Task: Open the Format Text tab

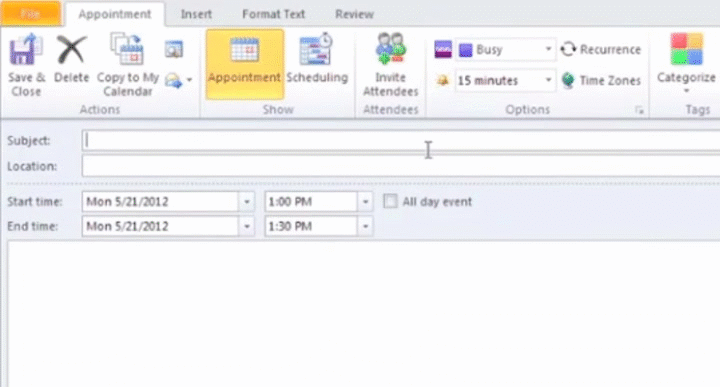Action: pos(274,14)
